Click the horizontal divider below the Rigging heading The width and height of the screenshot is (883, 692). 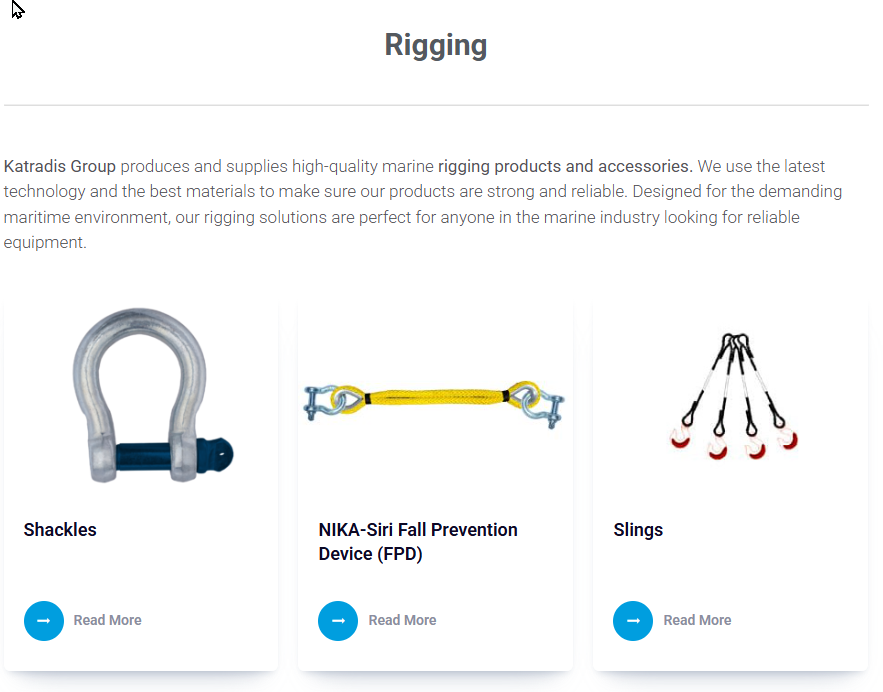pyautogui.click(x=436, y=105)
